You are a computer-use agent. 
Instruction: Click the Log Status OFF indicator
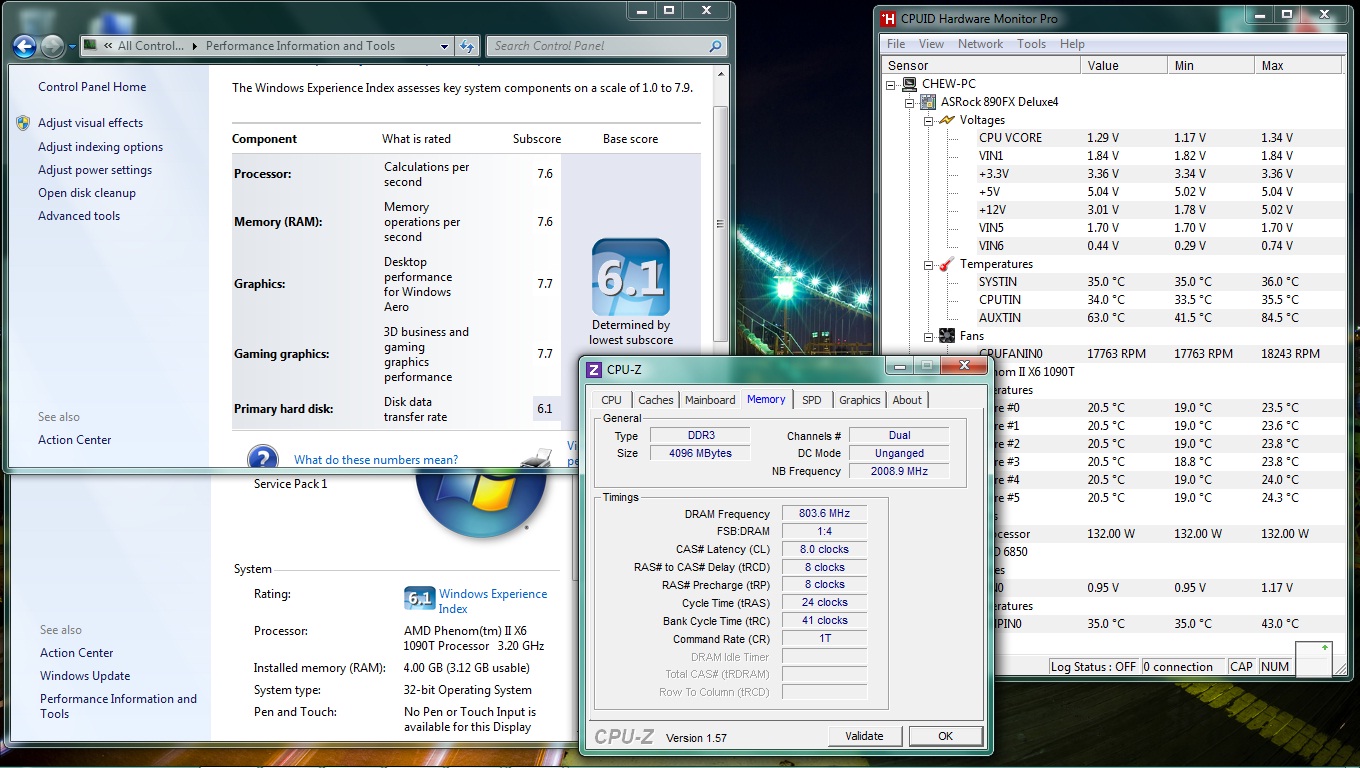click(x=1094, y=667)
